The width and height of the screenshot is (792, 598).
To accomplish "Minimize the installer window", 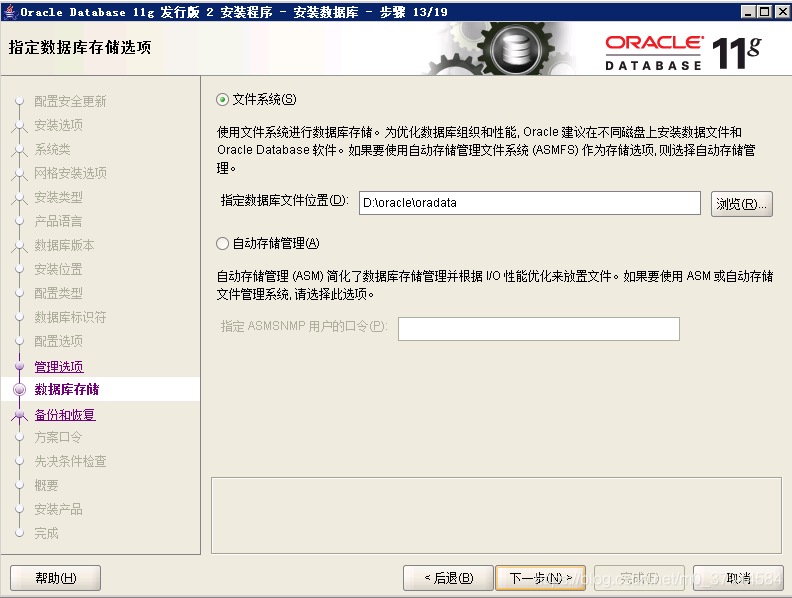I will pos(749,11).
